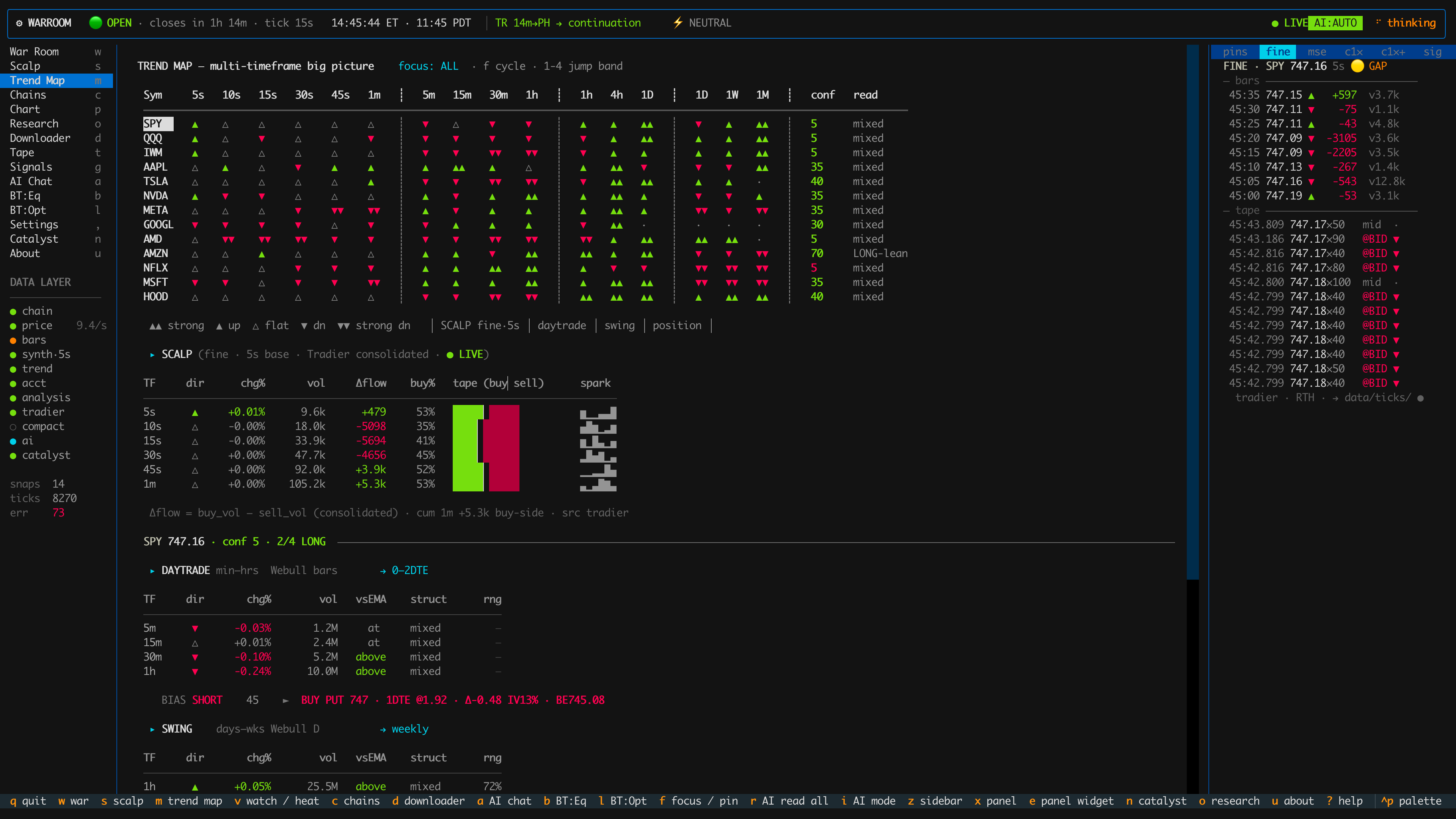Click the price data layer status dot
The image size is (1456, 819).
click(13, 326)
